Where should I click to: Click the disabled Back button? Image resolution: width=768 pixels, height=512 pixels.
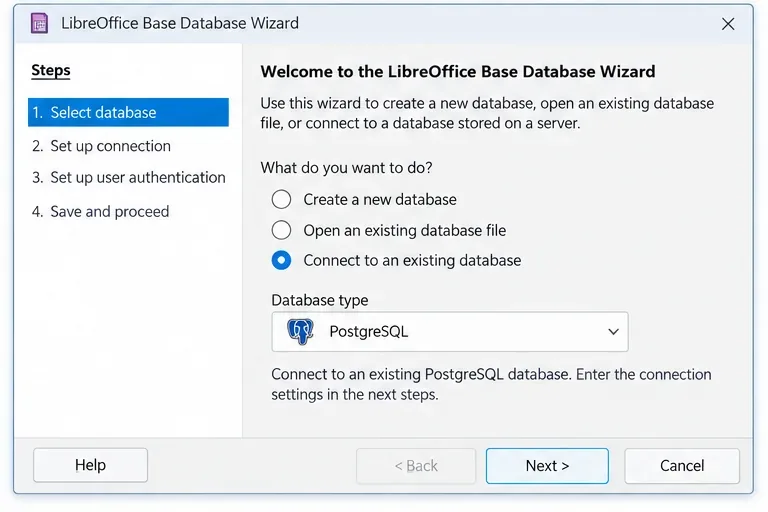click(x=416, y=465)
